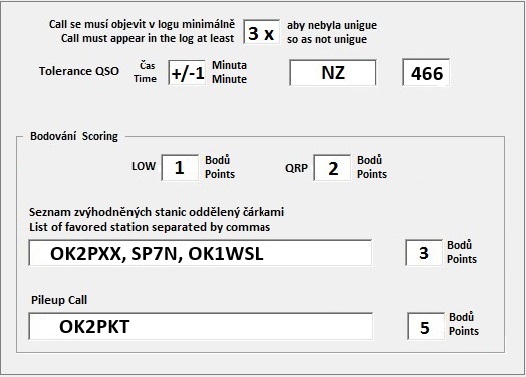Edit the Pileup Call points field showing 5

tap(426, 326)
